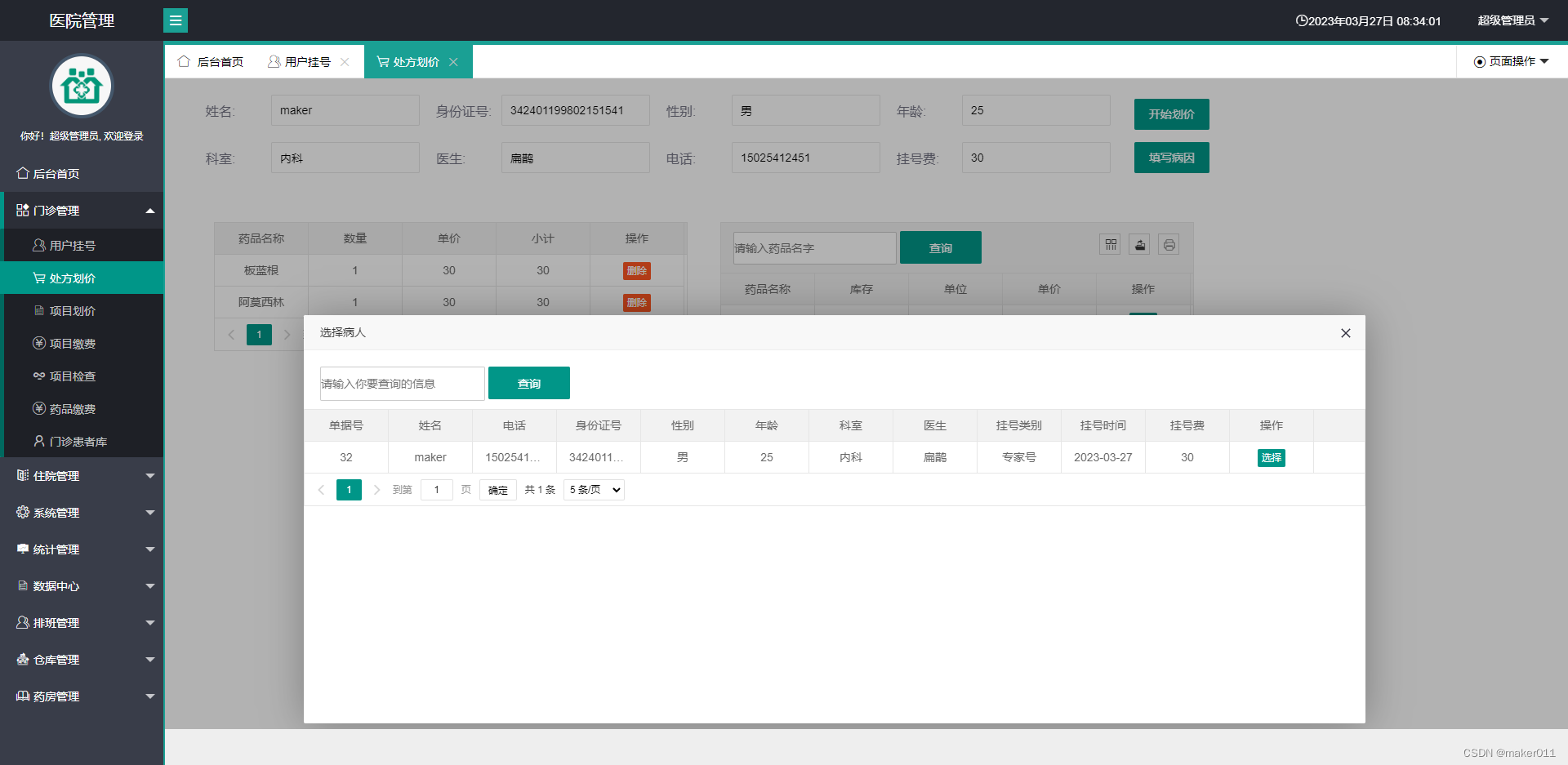Open the 5 条/页 page size dropdown
This screenshot has height=765, width=1568.
point(594,490)
